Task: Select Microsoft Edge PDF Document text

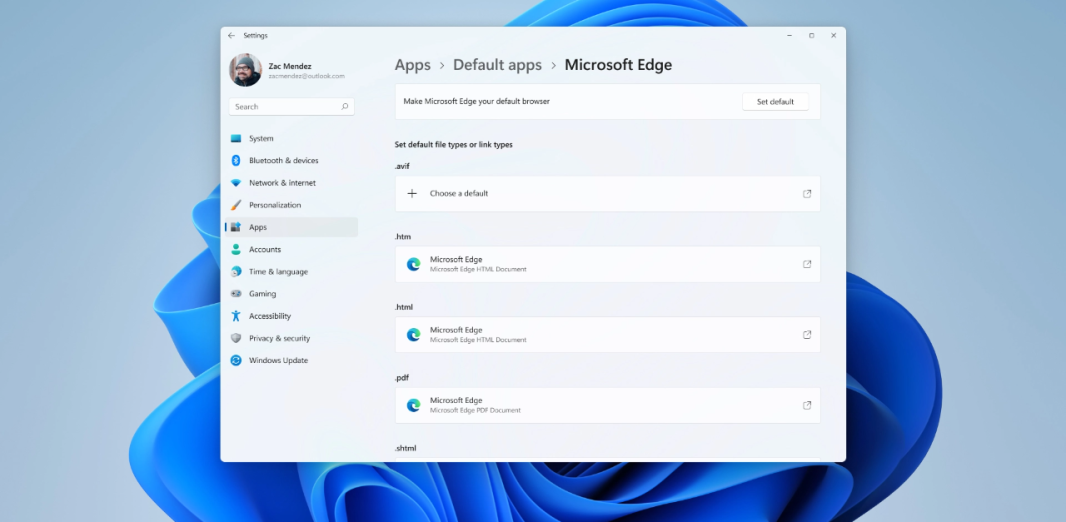Action: click(x=475, y=411)
